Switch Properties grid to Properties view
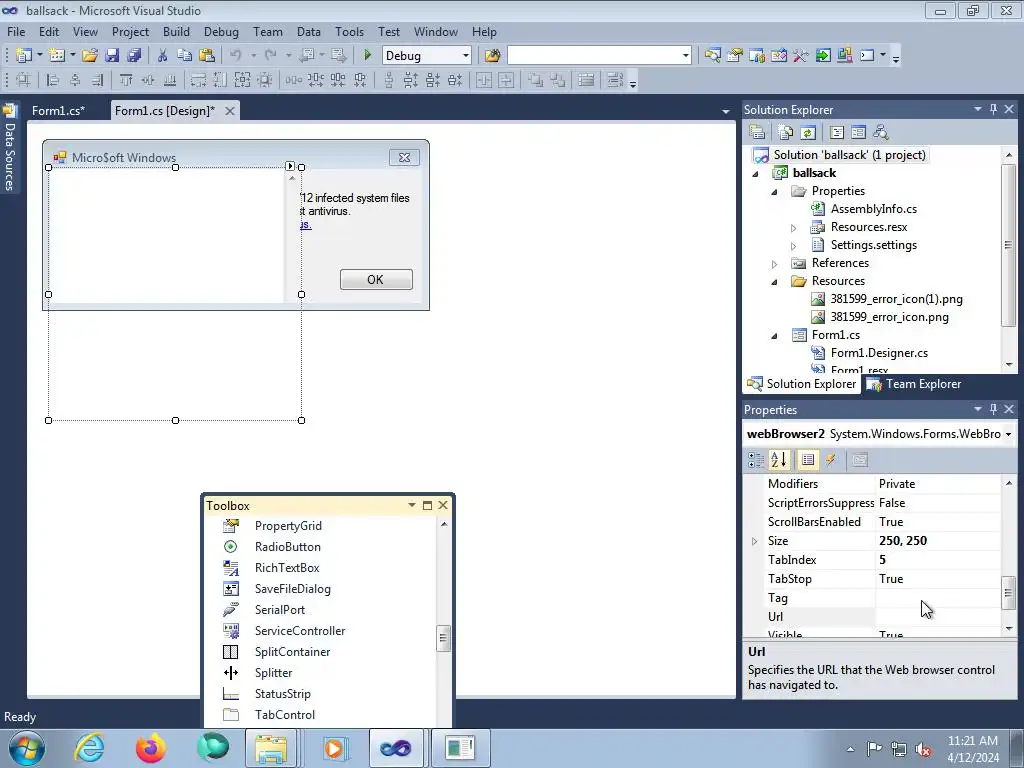This screenshot has height=768, width=1024. coord(808,460)
